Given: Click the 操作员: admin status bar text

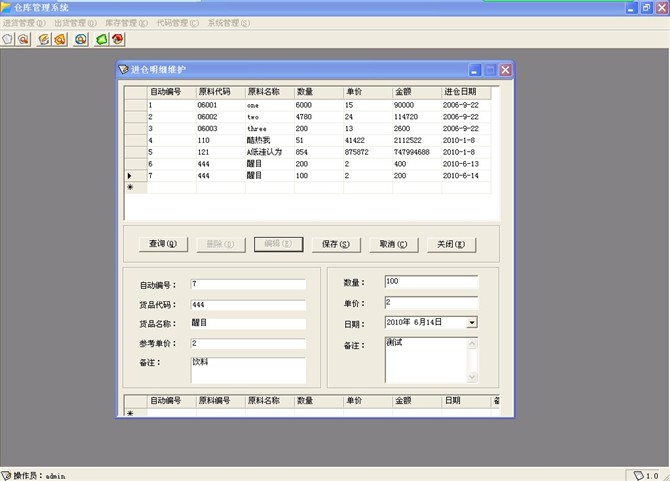Looking at the screenshot, I should pos(39,475).
